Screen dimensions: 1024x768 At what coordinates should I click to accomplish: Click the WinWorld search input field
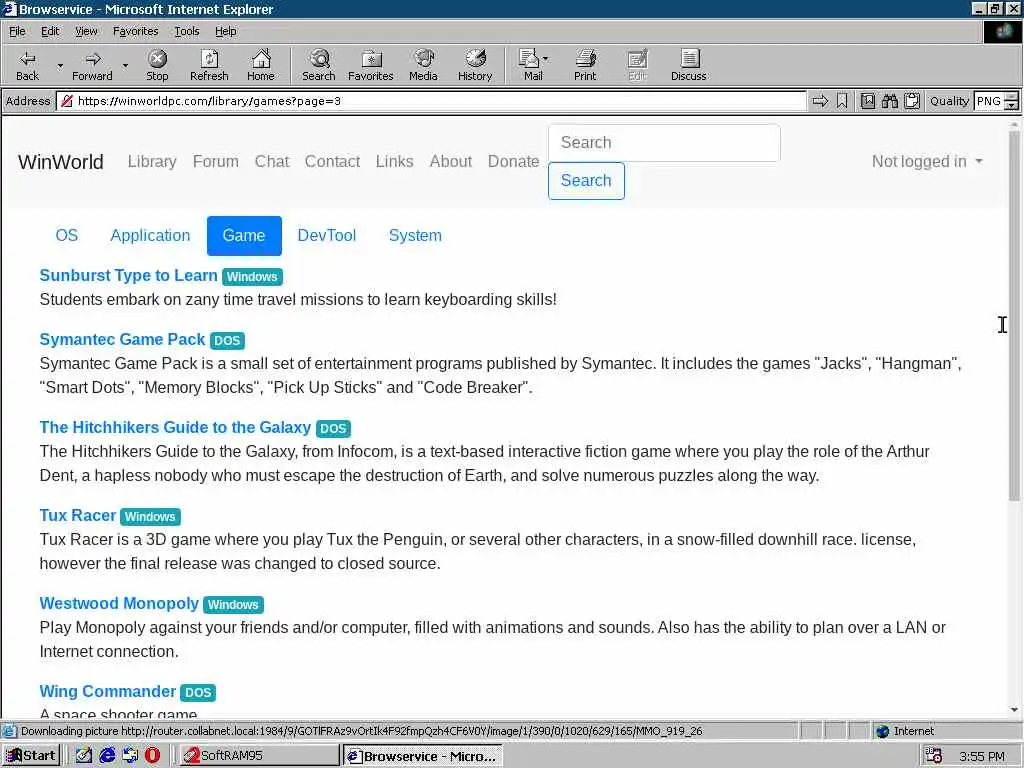(664, 142)
